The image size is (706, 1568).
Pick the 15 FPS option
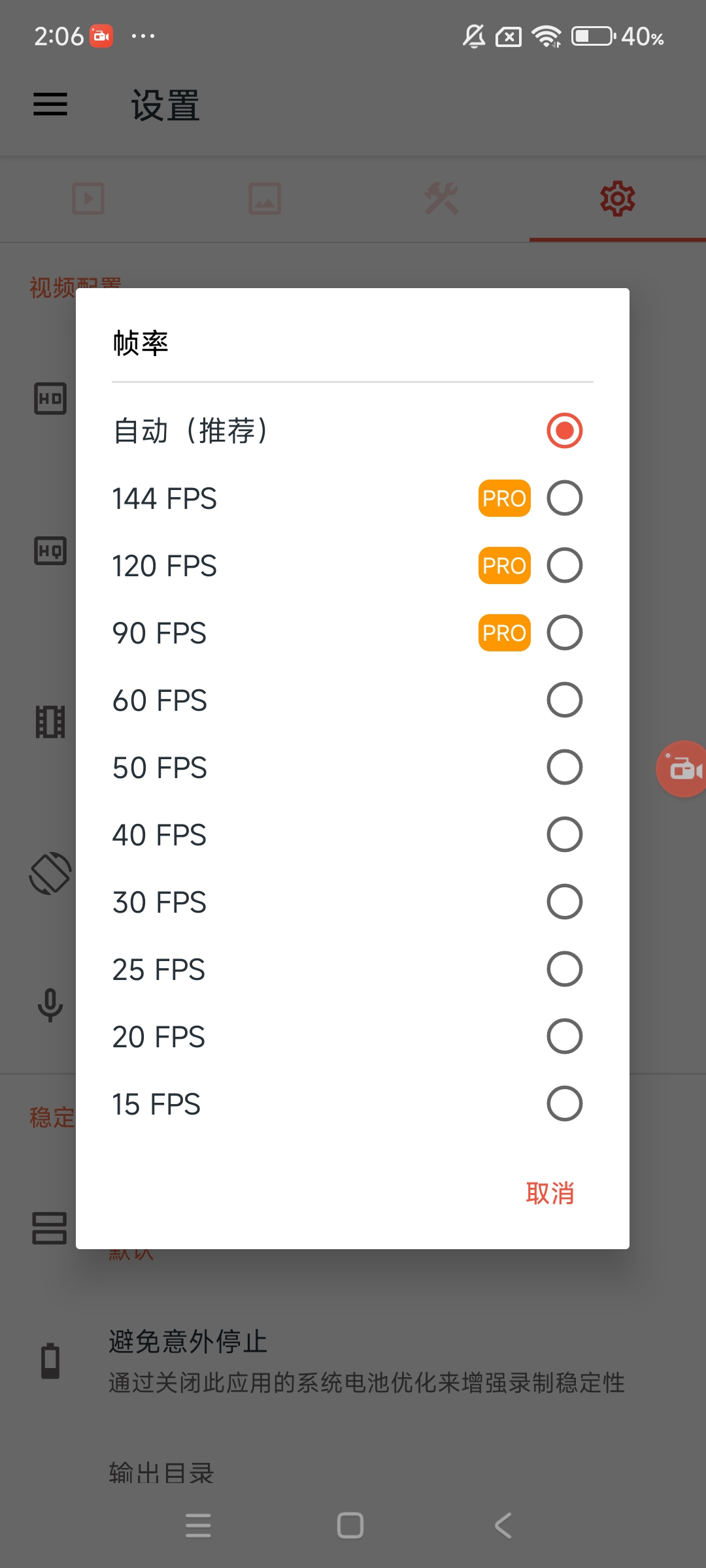564,1103
